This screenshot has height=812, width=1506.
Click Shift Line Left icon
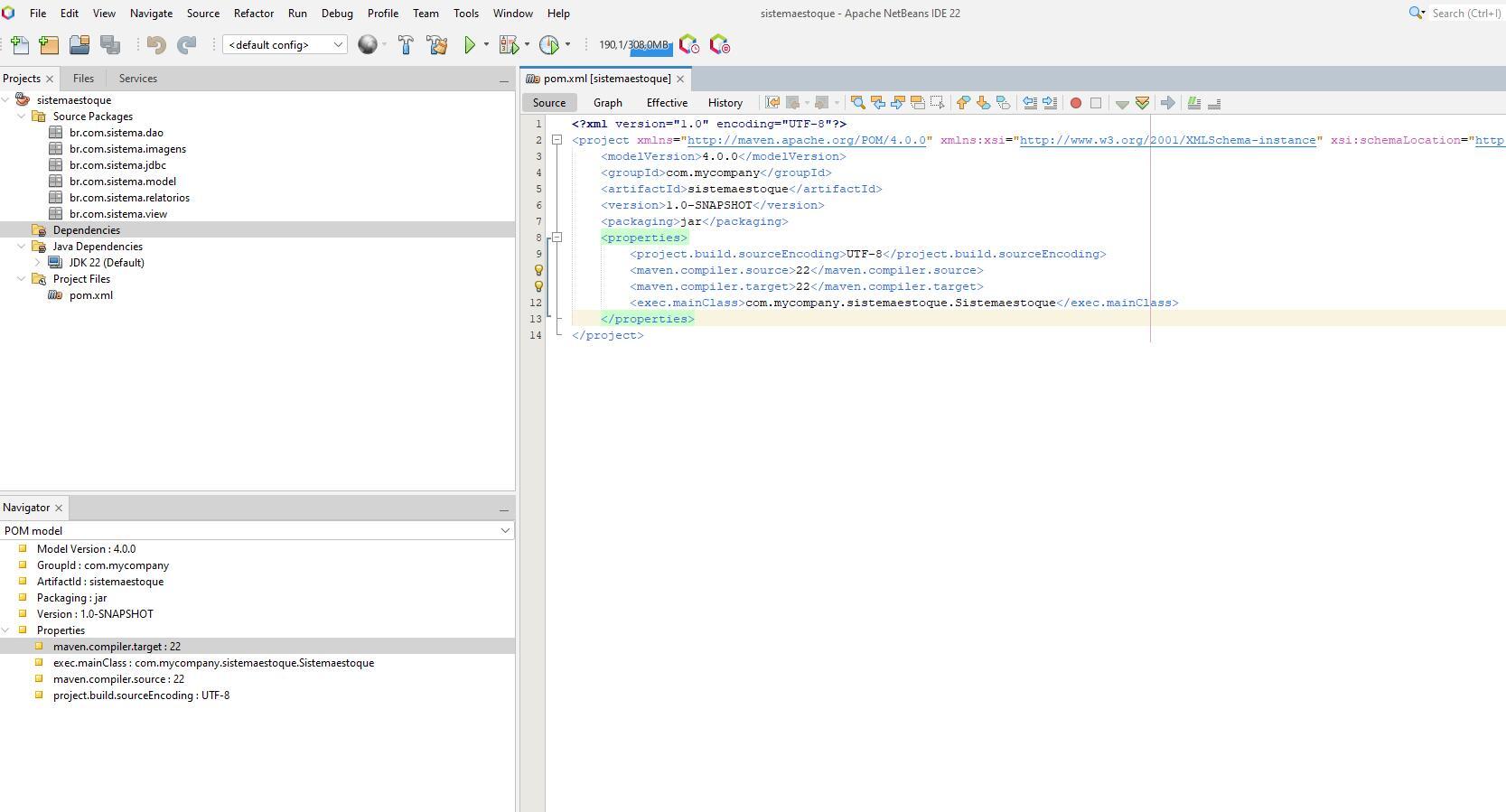(1029, 103)
